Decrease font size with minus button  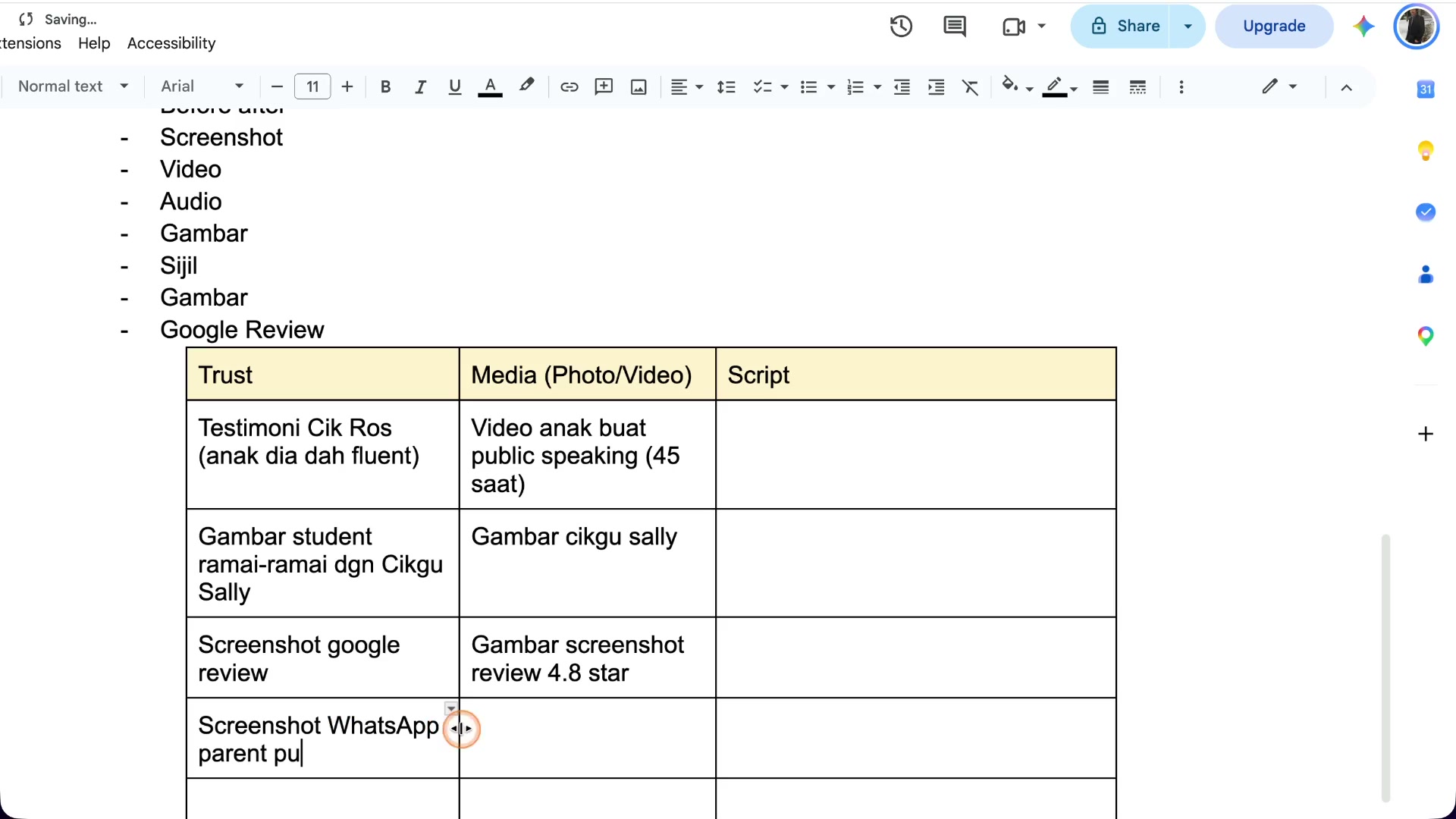[277, 87]
